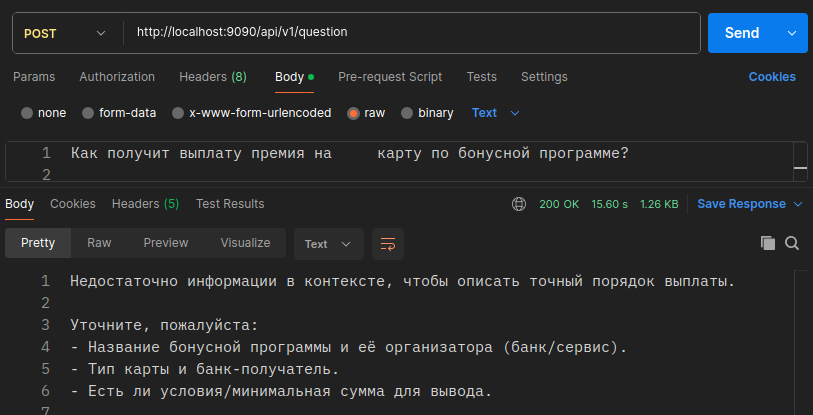Select the form-data body type
Screen dimensions: 813x415
119,113
